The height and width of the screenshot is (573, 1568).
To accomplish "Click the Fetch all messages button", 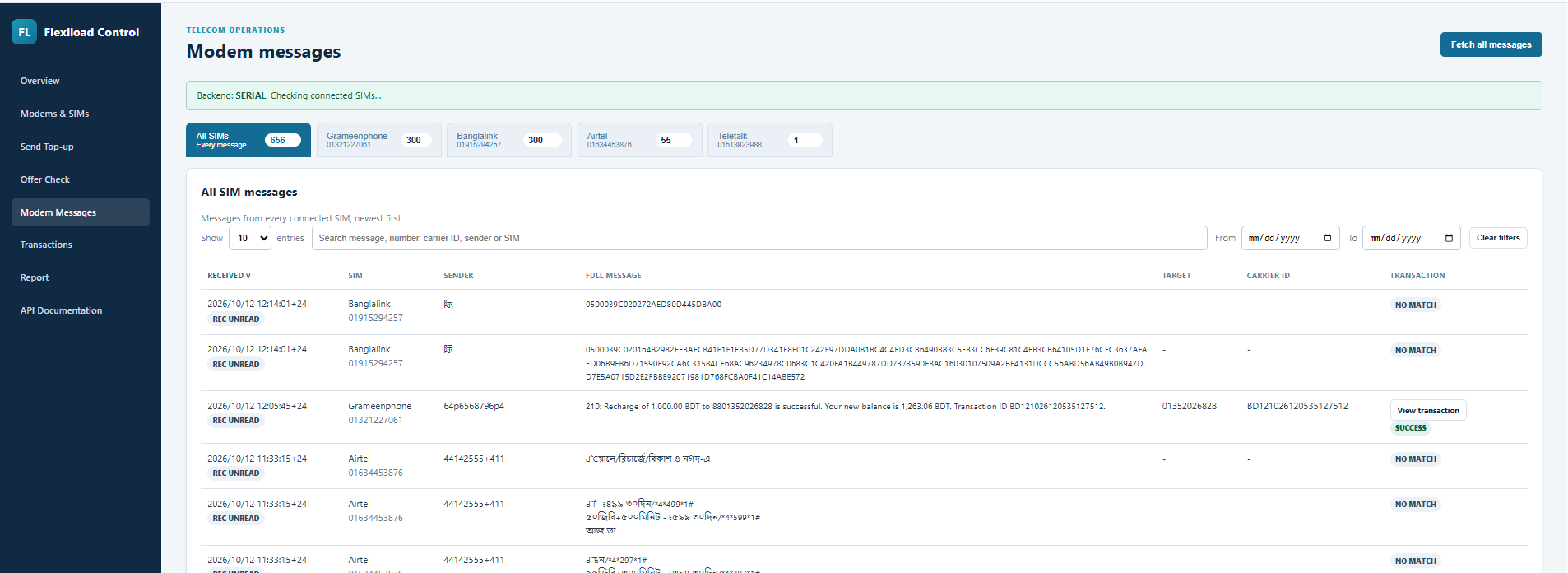I will tap(1491, 44).
